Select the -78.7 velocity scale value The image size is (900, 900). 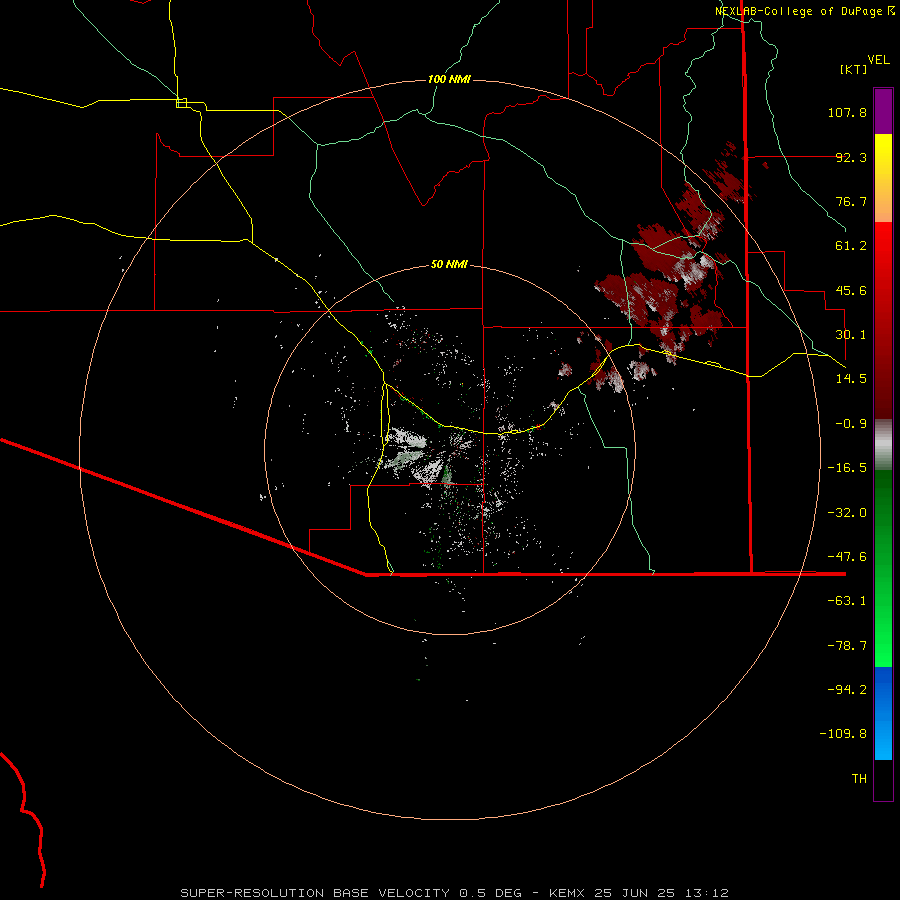[x=847, y=646]
